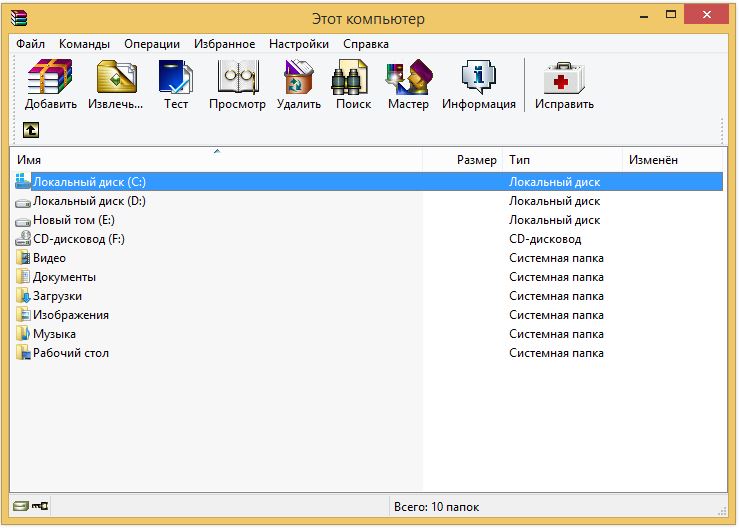Click the Загрузки folder icon
739x528 pixels.
(x=23, y=296)
